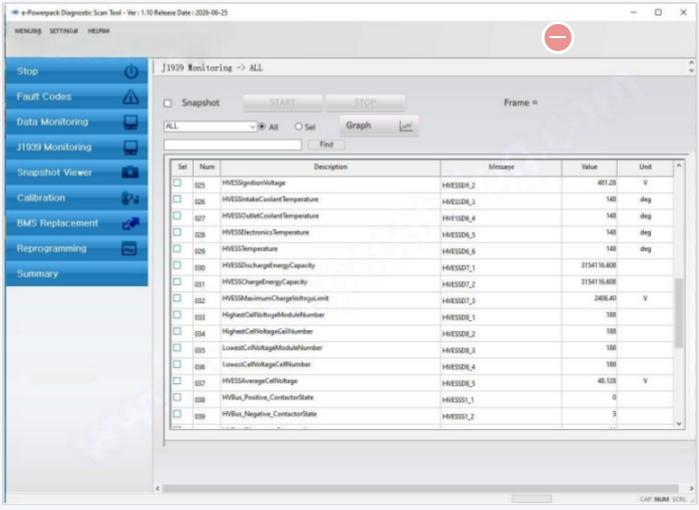Click the Find button
699x510 pixels.
point(325,145)
